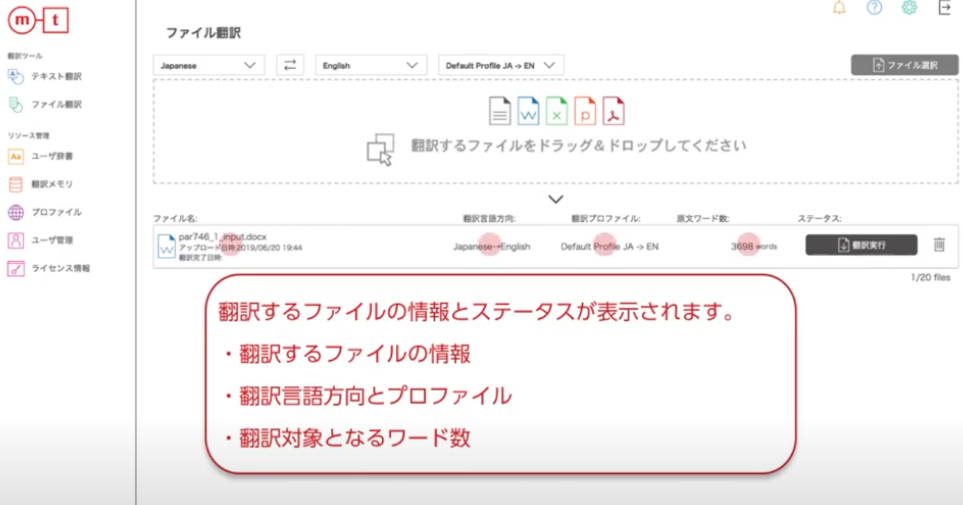The width and height of the screenshot is (963, 505).
Task: Click the logout icon
Action: pyautogui.click(x=945, y=8)
